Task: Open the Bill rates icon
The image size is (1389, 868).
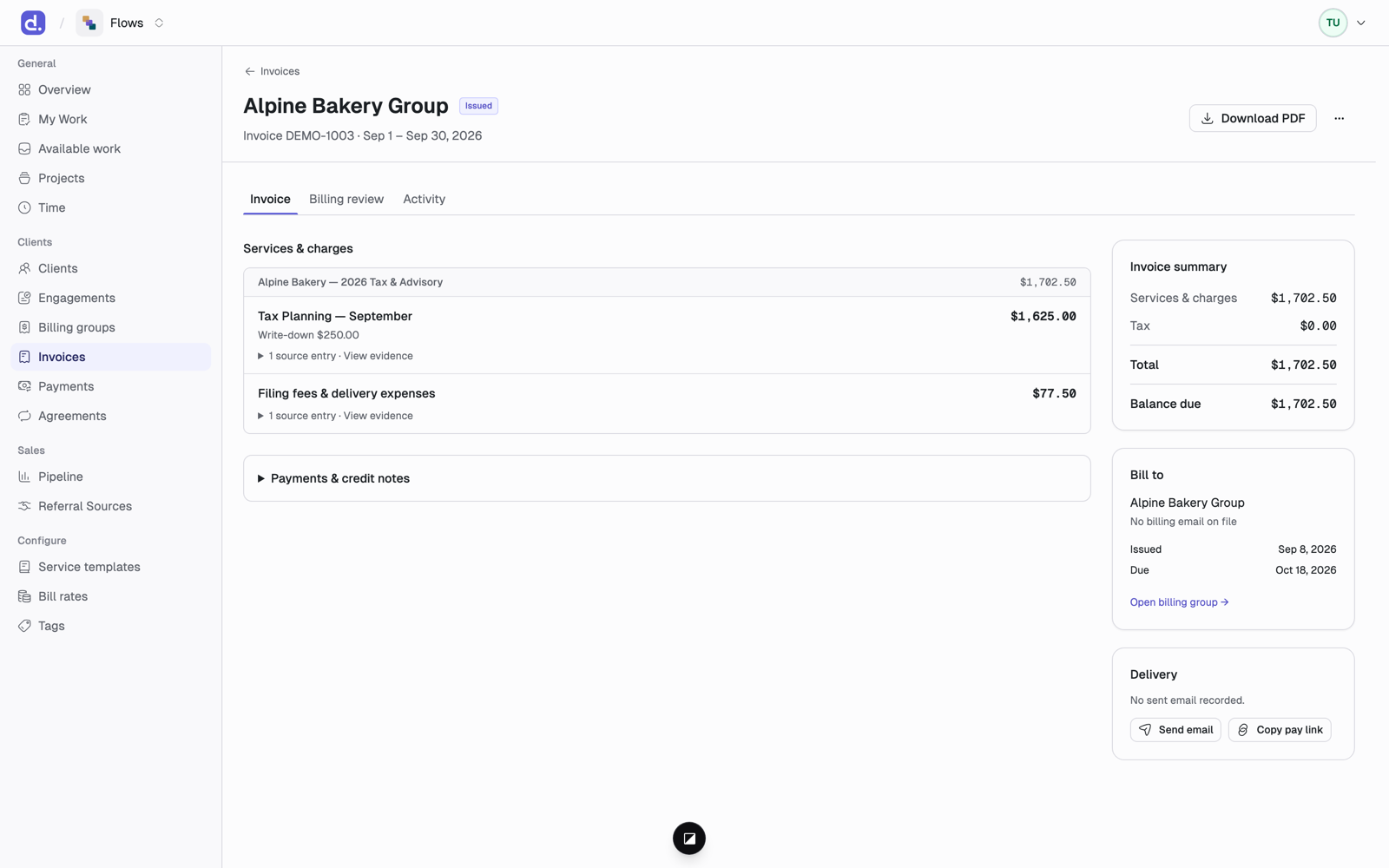Action: tap(24, 596)
